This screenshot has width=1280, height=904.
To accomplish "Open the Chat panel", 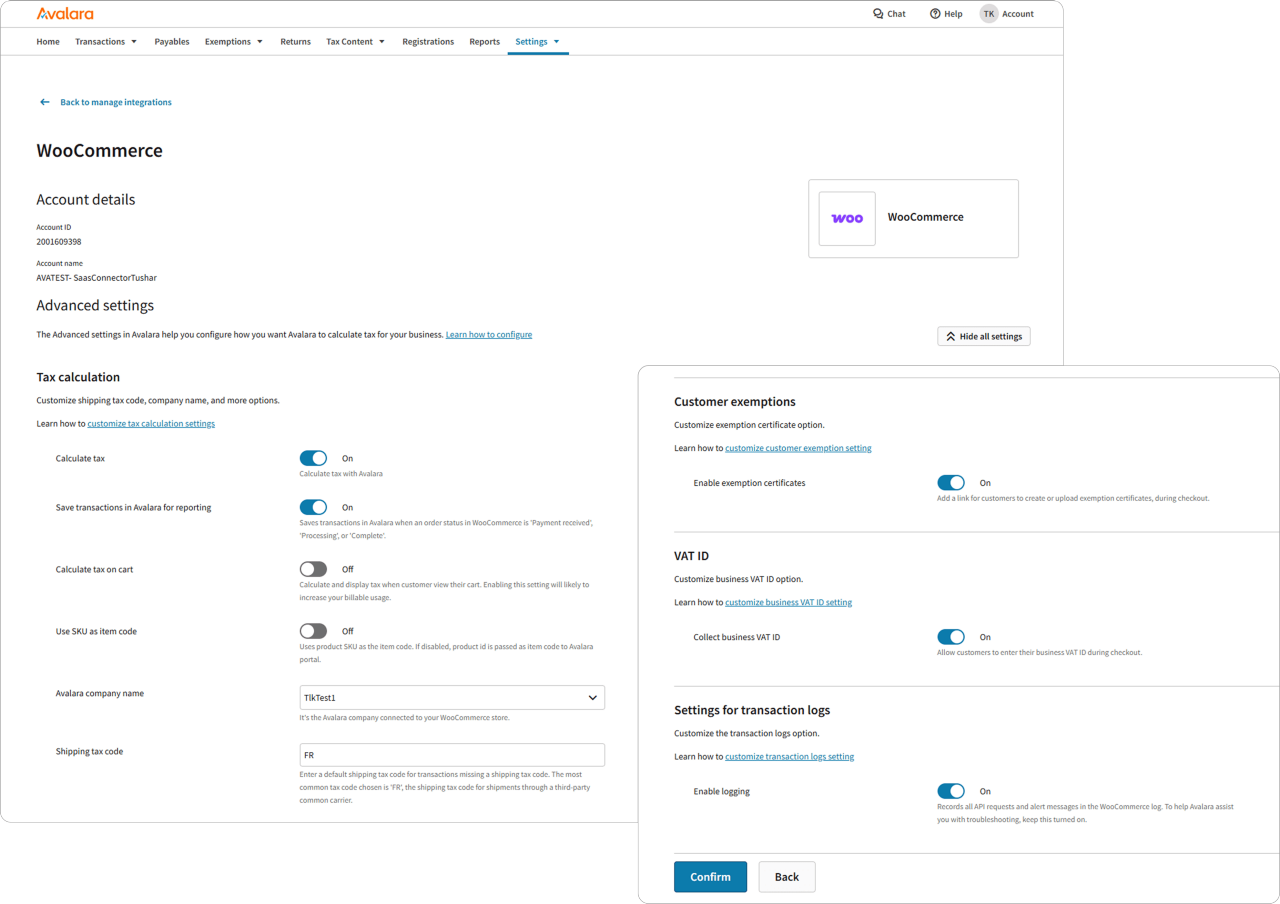I will pyautogui.click(x=888, y=13).
